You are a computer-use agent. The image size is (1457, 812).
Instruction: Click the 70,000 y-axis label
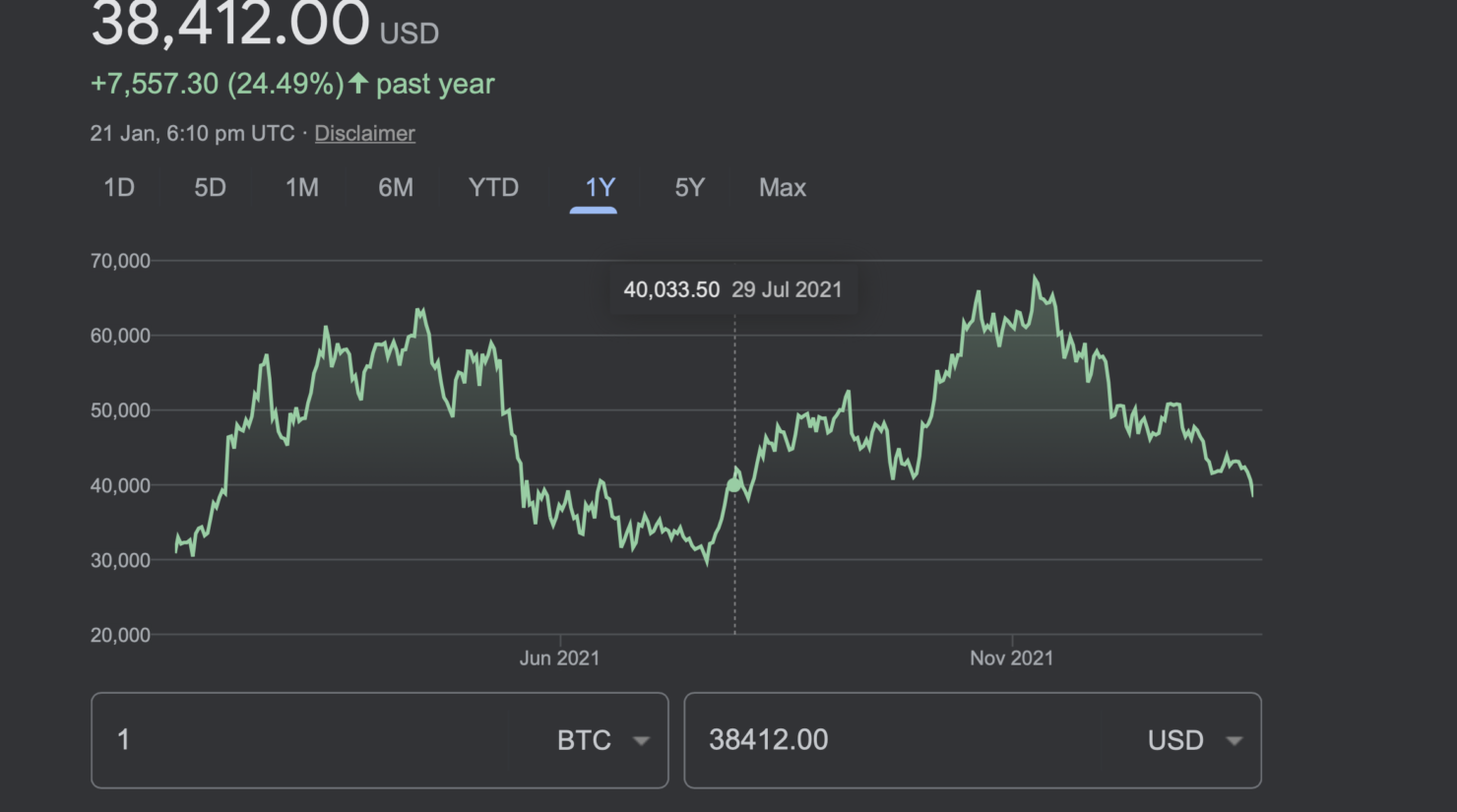tap(120, 261)
